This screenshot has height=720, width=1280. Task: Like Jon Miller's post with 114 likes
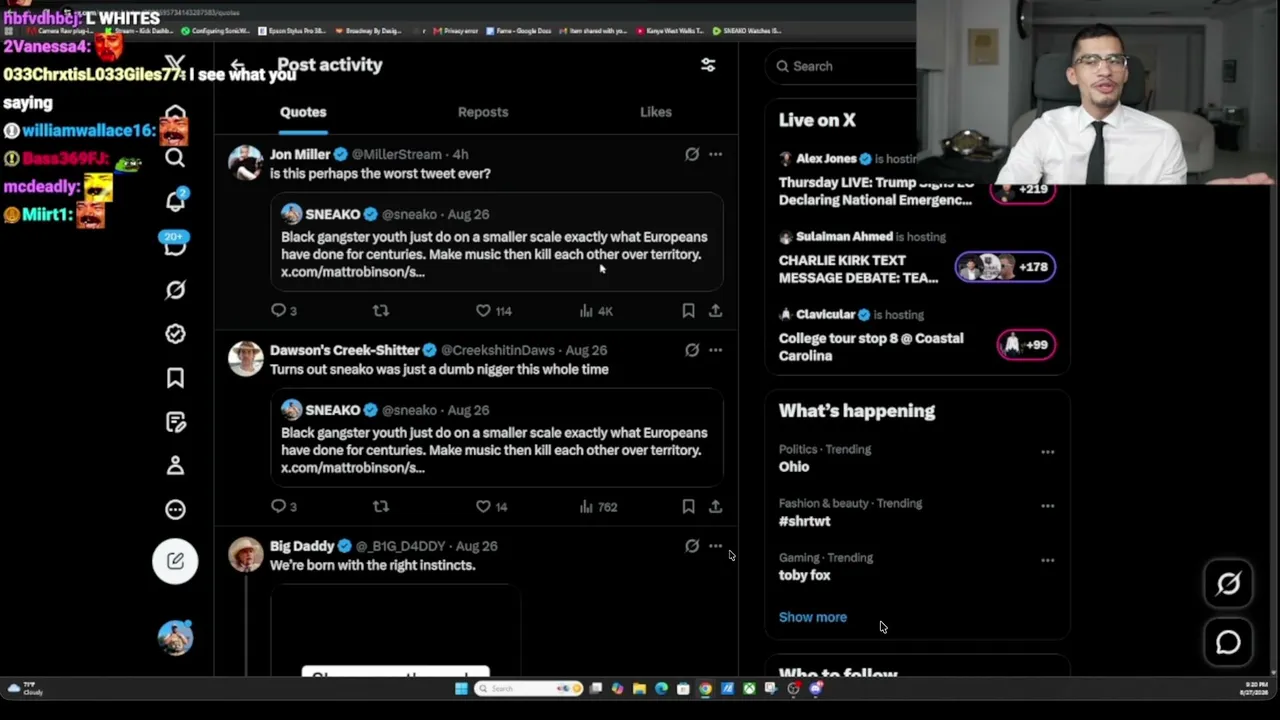(x=493, y=311)
